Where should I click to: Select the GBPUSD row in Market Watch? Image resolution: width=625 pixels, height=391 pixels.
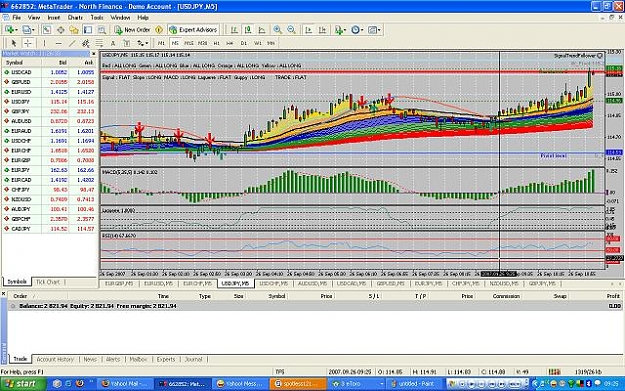tap(49, 82)
